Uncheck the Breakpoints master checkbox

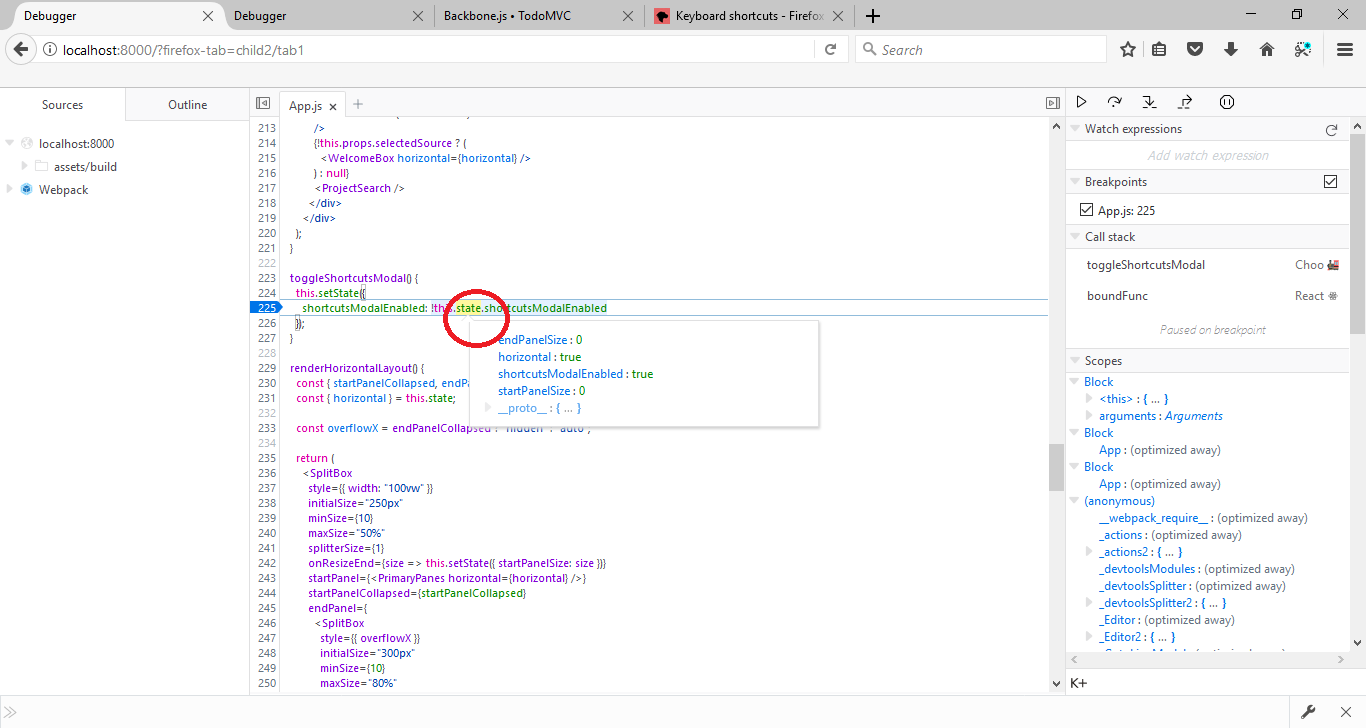pos(1330,181)
